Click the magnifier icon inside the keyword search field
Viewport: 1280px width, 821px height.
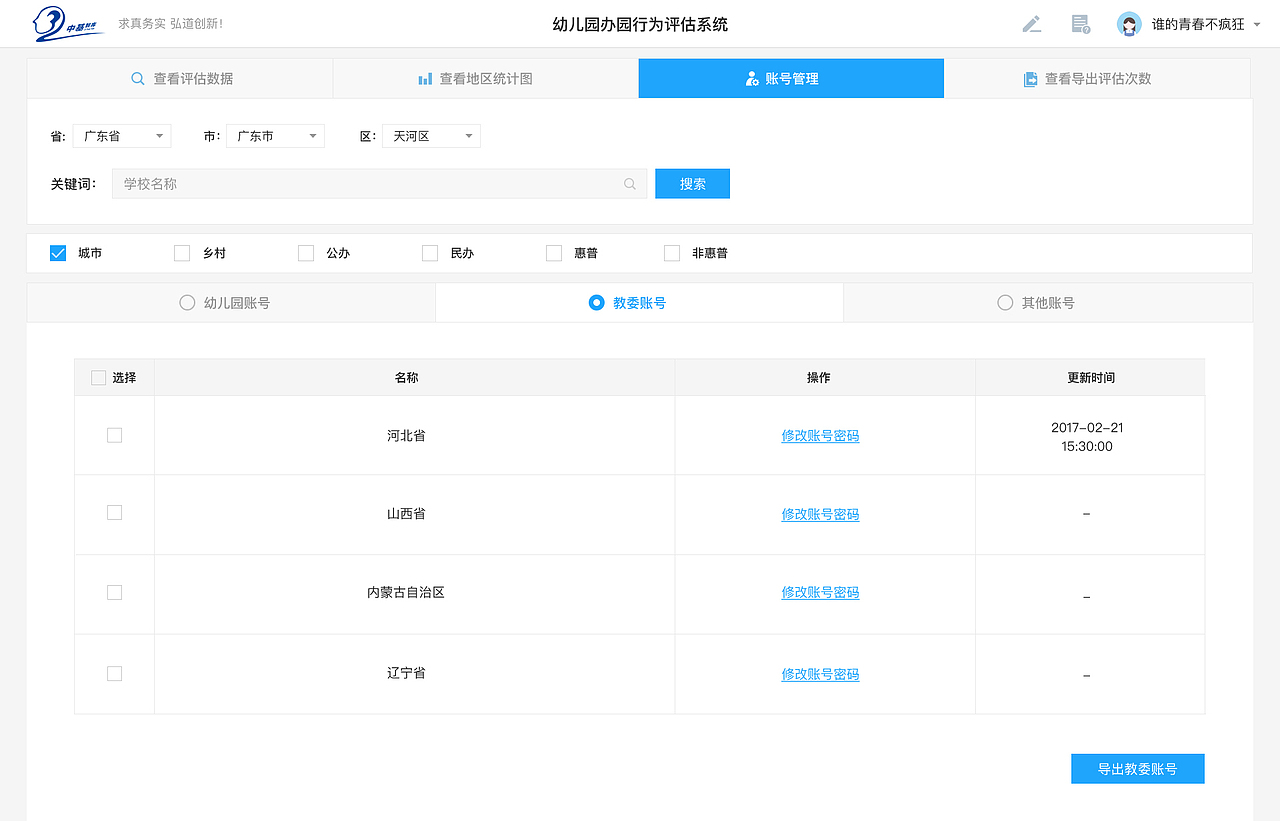pos(629,183)
